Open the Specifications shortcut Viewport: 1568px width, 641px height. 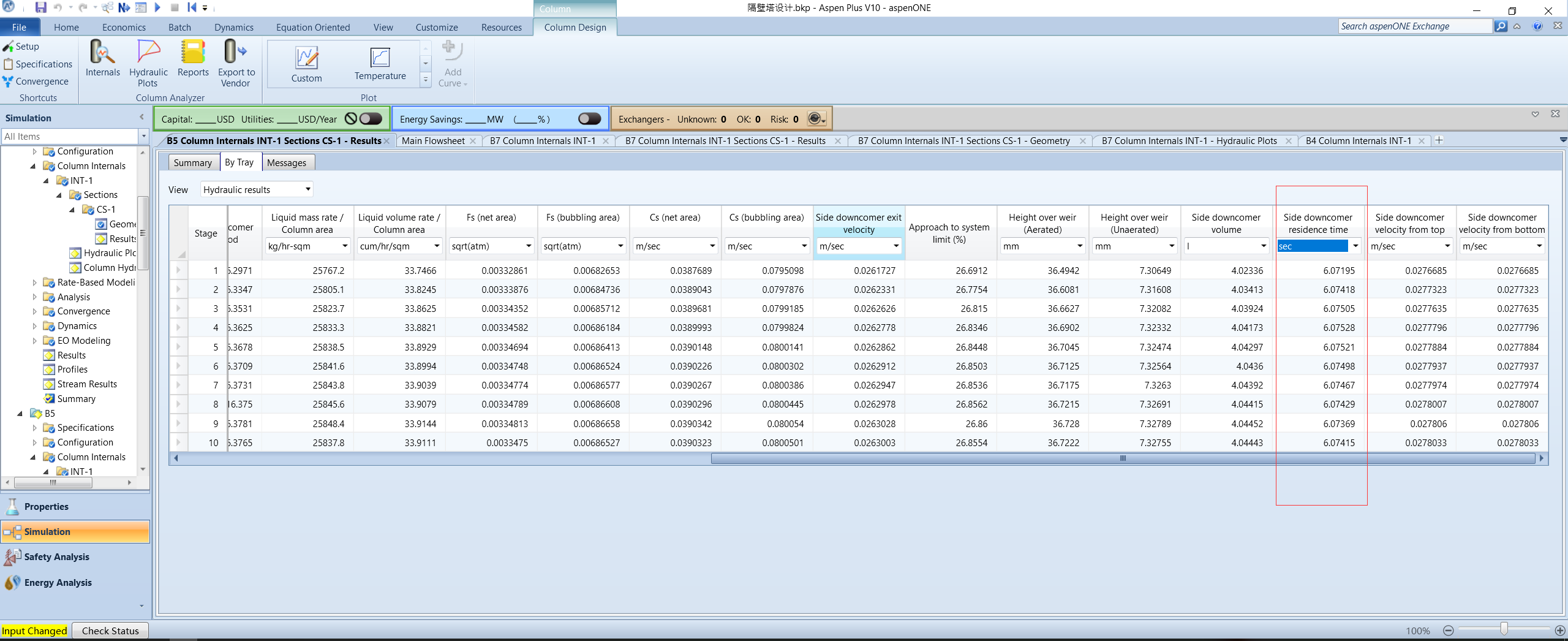click(38, 64)
